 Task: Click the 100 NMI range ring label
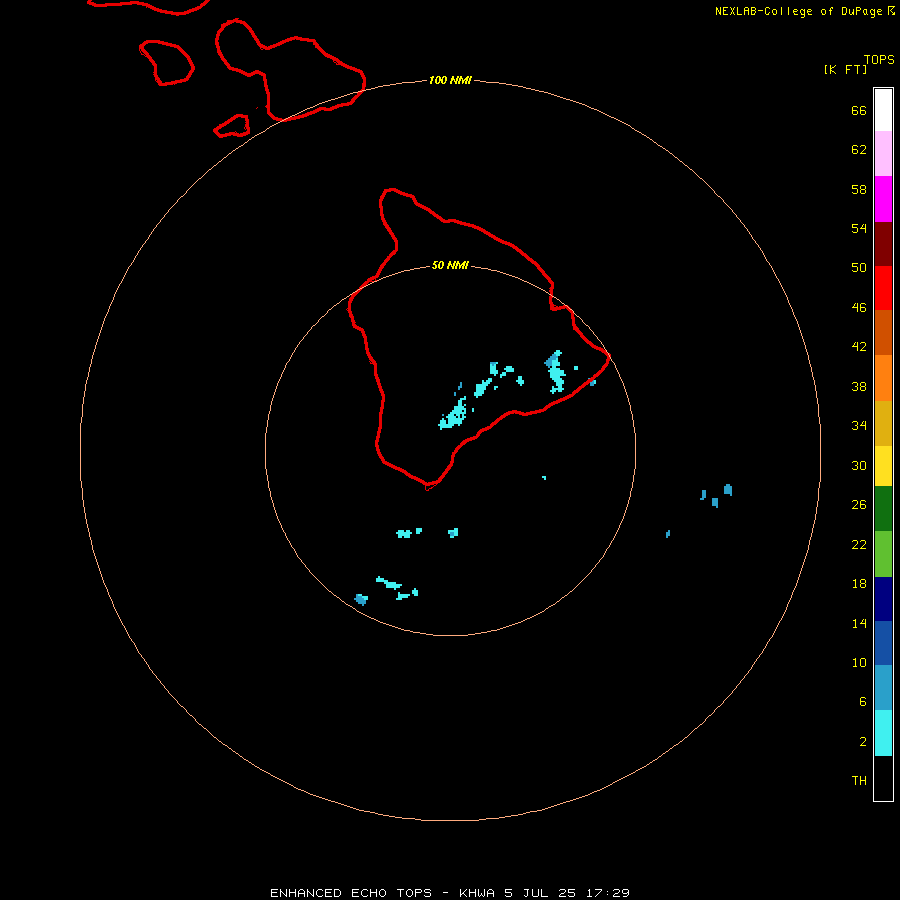[451, 80]
